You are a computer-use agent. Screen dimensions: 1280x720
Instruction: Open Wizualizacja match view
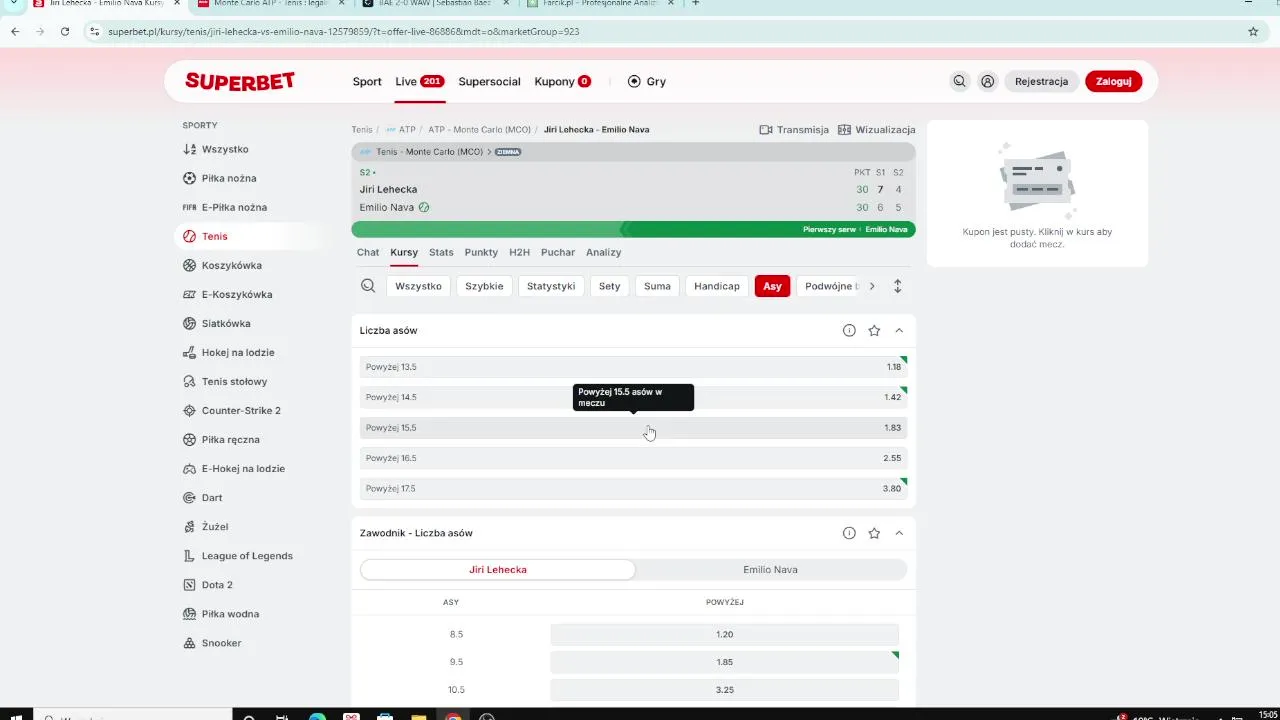(x=877, y=130)
